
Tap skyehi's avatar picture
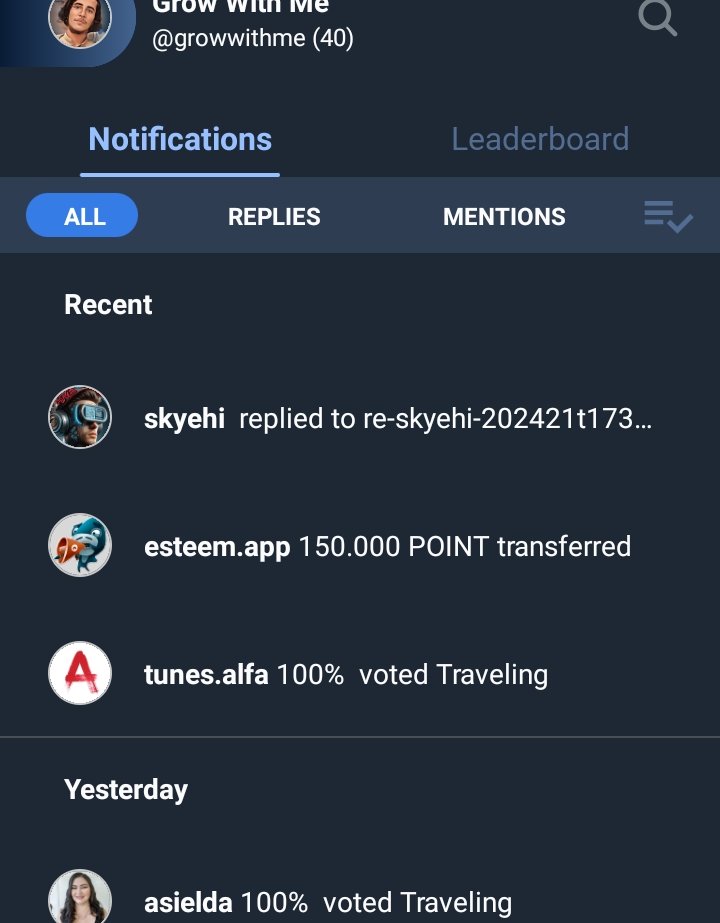[x=80, y=417]
